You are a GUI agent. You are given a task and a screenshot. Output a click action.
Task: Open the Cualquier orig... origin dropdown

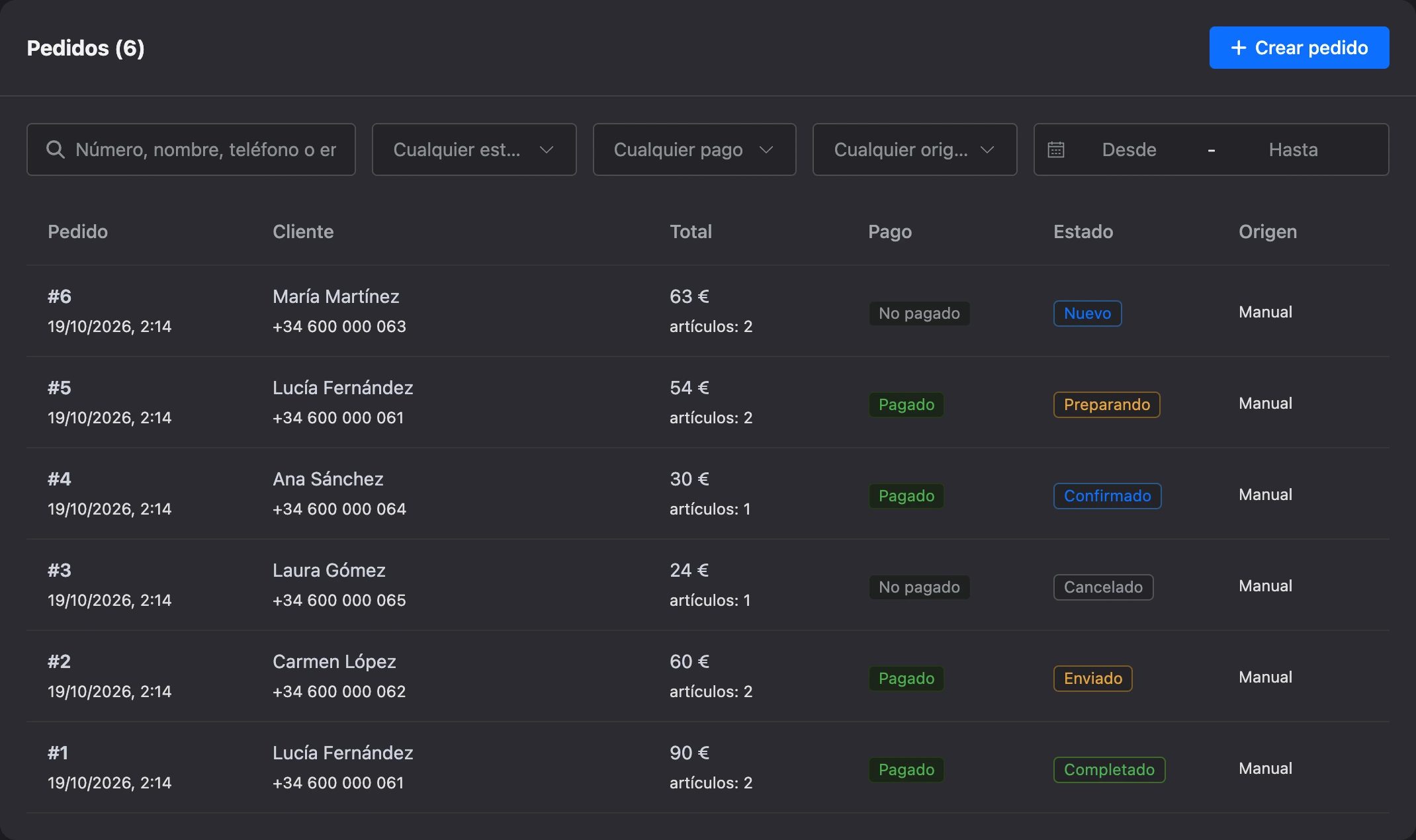pos(914,149)
